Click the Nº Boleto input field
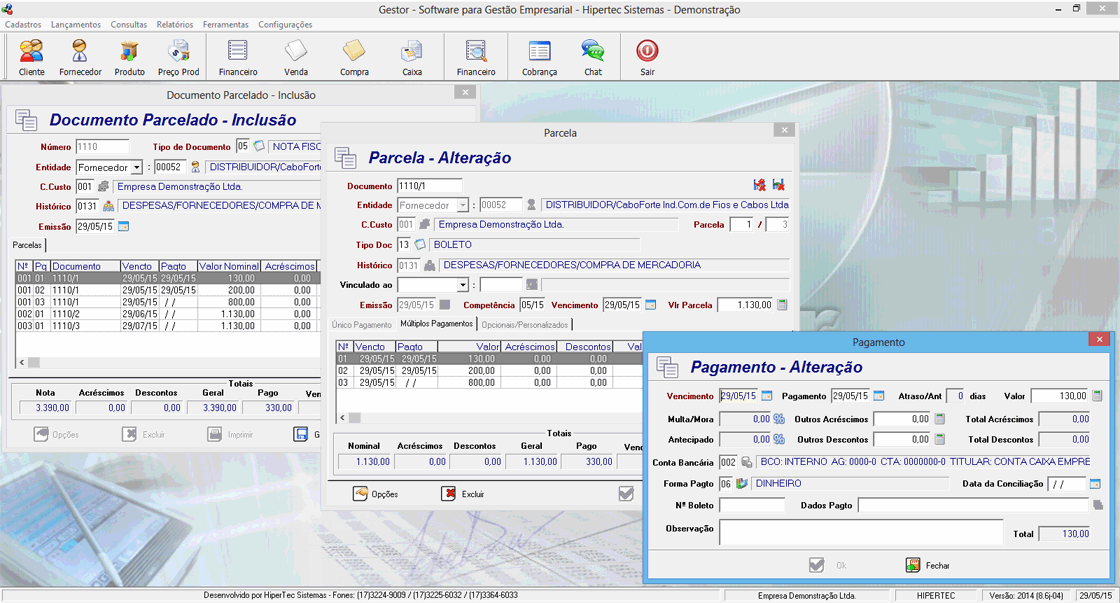Screen dimensions: 1120x603 coord(752,505)
